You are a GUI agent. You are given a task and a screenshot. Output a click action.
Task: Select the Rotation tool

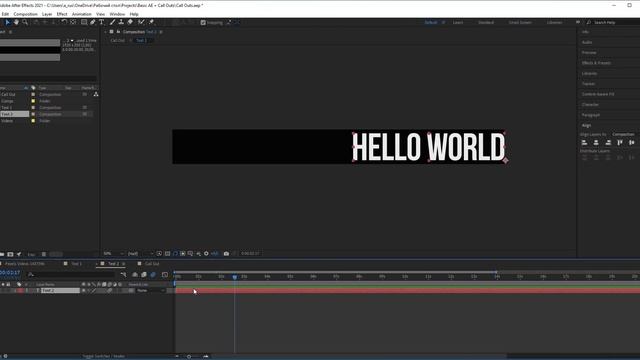tap(64, 22)
